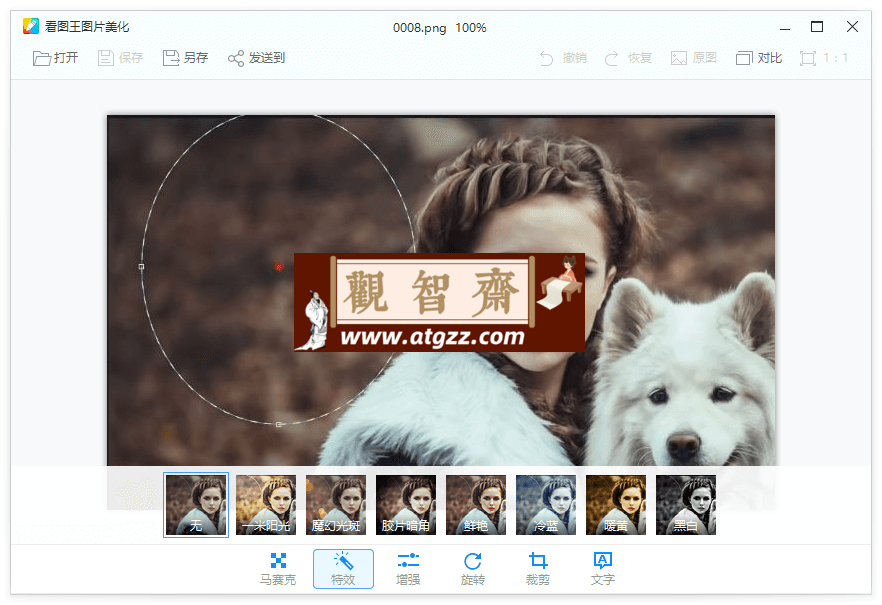Open the 文字 text tool
The width and height of the screenshot is (882, 605).
(602, 569)
